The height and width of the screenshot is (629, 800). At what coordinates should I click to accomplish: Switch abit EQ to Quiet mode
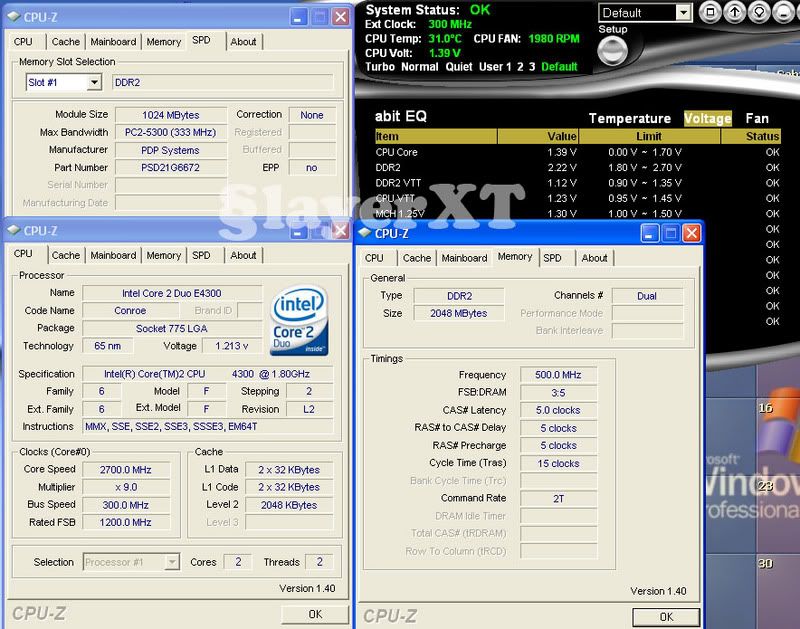[x=461, y=67]
